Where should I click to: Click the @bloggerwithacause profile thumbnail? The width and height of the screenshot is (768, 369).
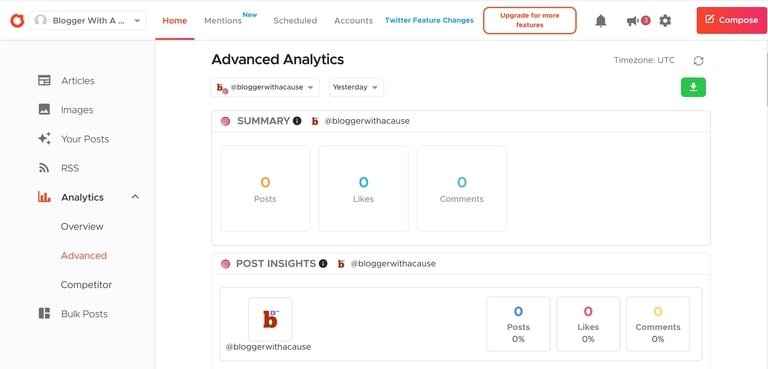270,319
